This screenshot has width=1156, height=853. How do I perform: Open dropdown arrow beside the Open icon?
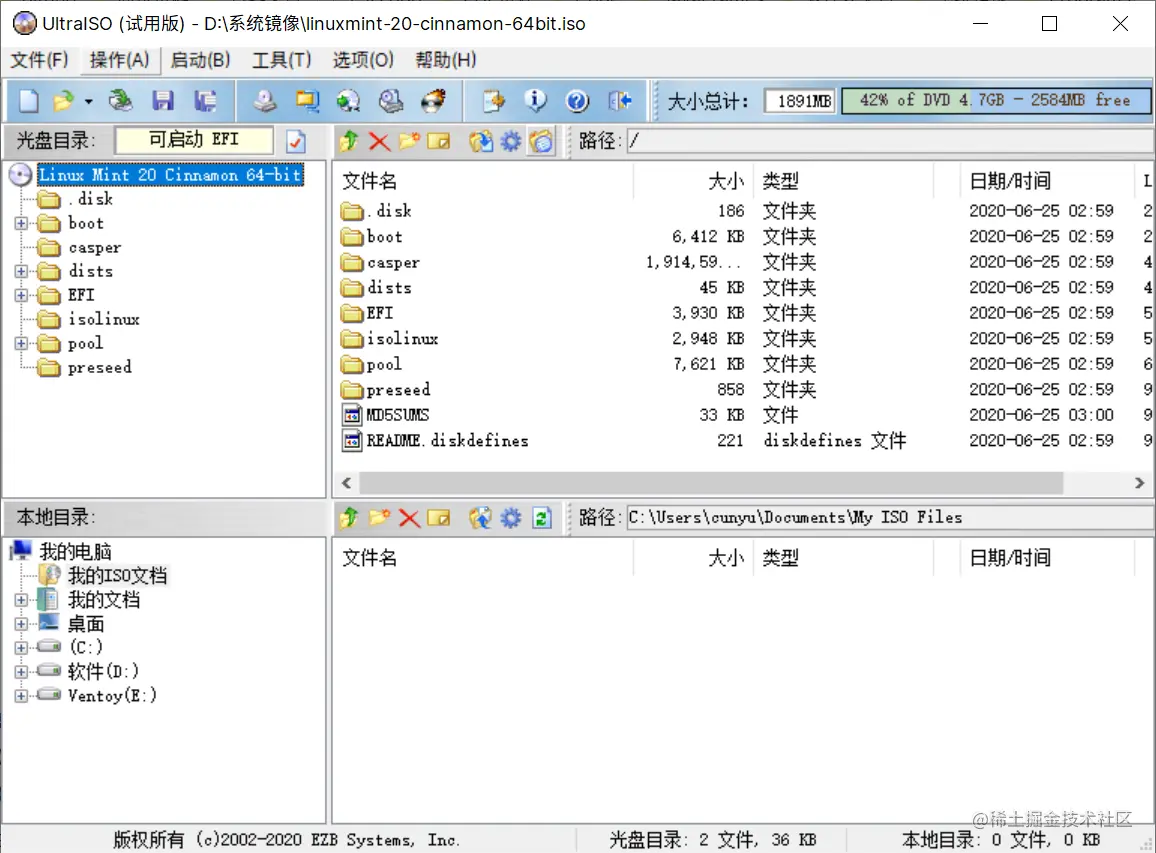pos(88,101)
